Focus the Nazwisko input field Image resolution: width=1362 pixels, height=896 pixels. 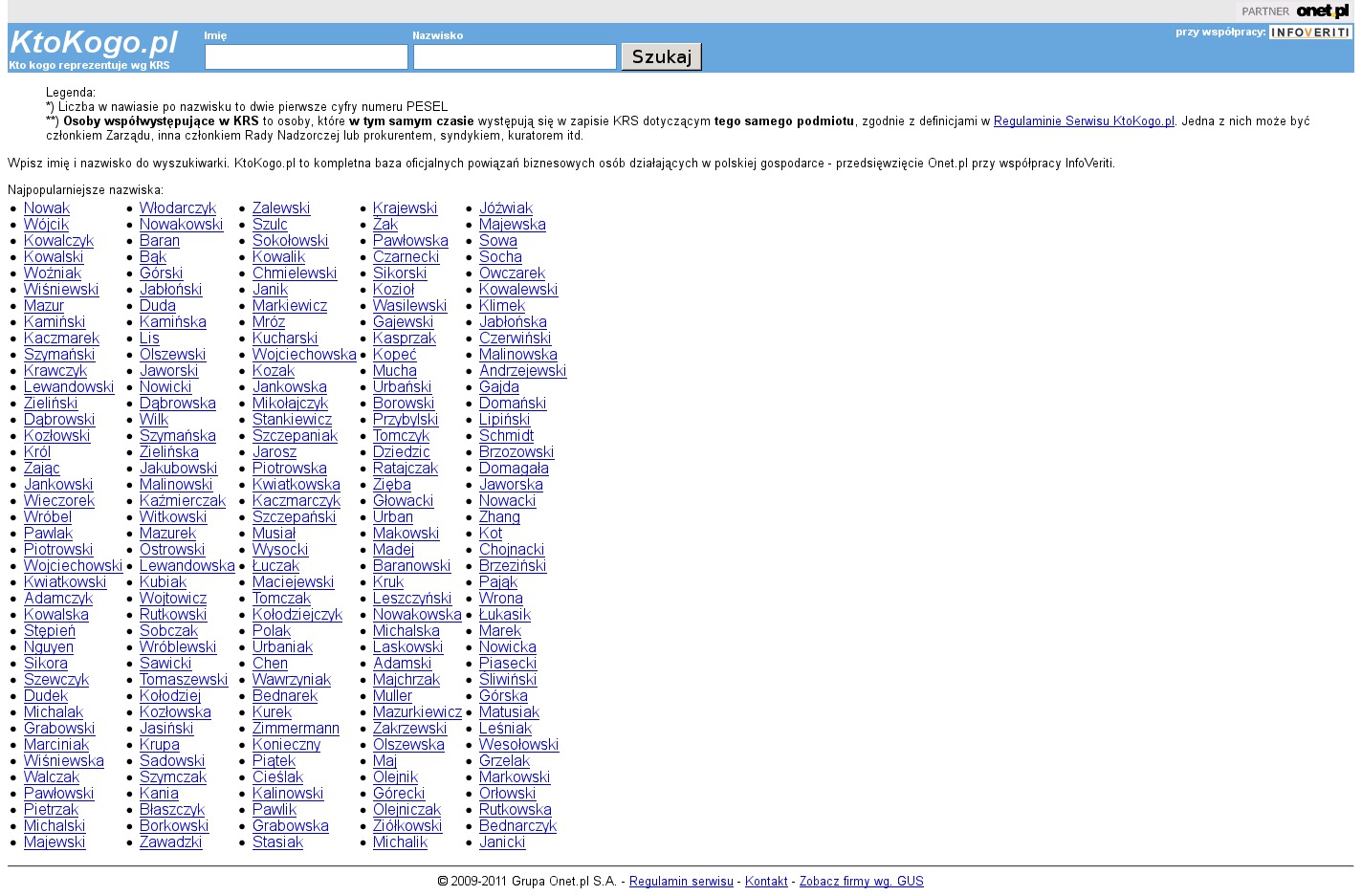(x=515, y=57)
